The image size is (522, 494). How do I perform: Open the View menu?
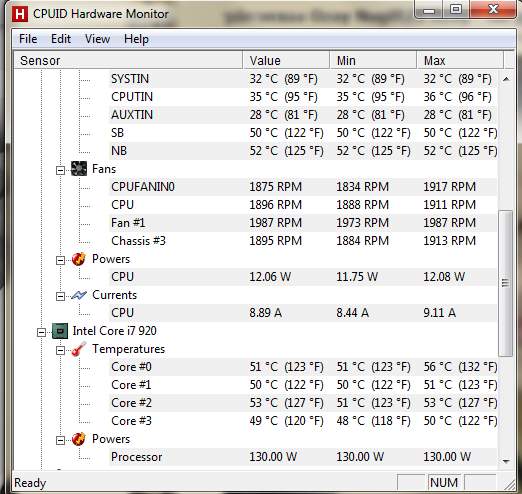pos(97,39)
